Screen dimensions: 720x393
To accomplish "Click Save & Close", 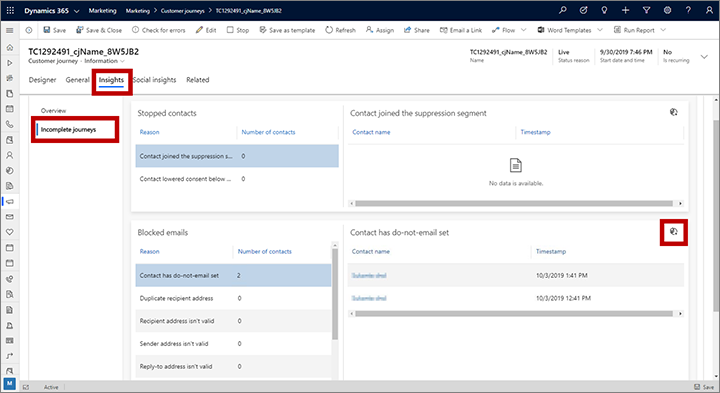I will [x=99, y=30].
